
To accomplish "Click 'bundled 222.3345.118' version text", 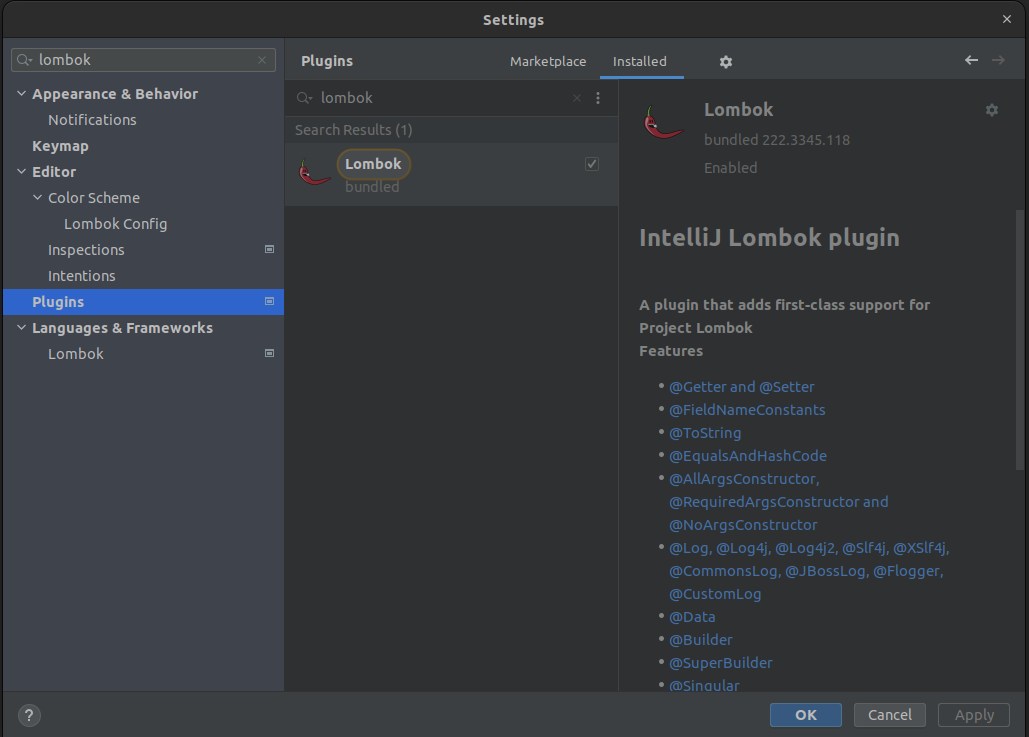I will (x=777, y=140).
